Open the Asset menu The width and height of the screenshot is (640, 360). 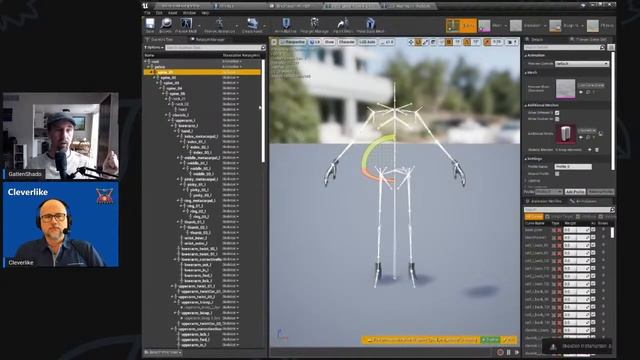(x=173, y=13)
